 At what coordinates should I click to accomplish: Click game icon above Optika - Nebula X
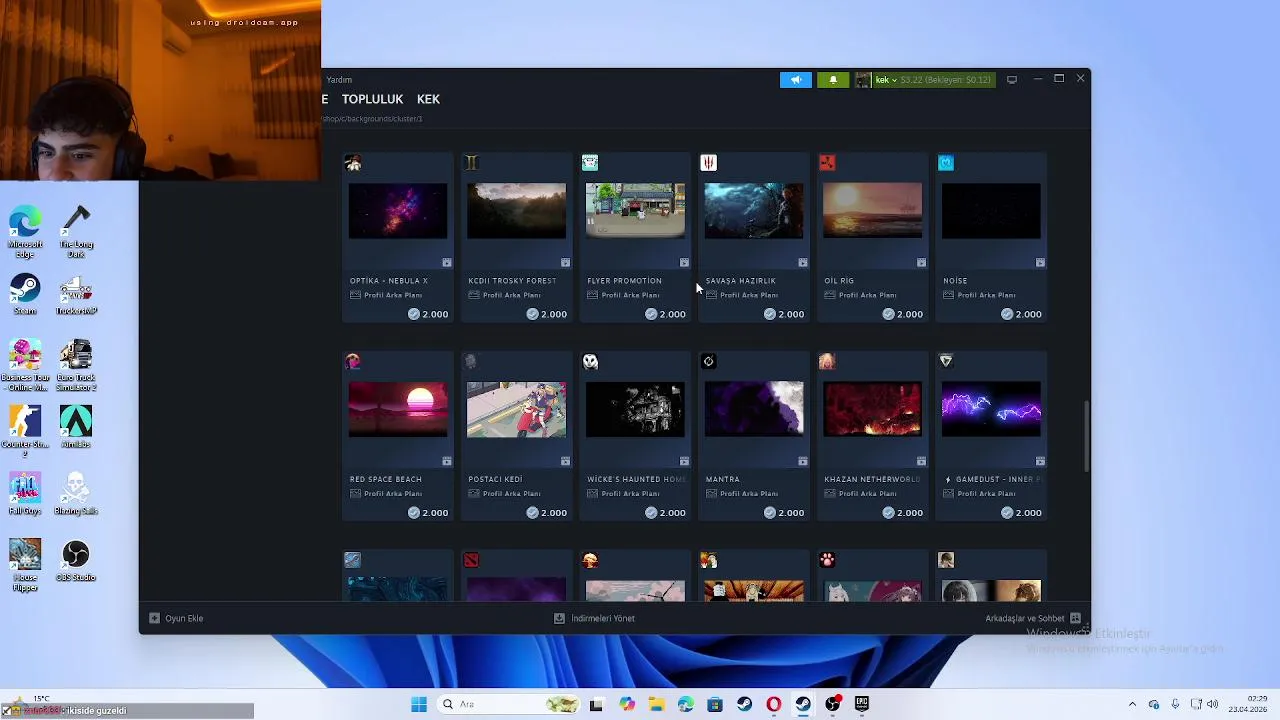coord(353,163)
